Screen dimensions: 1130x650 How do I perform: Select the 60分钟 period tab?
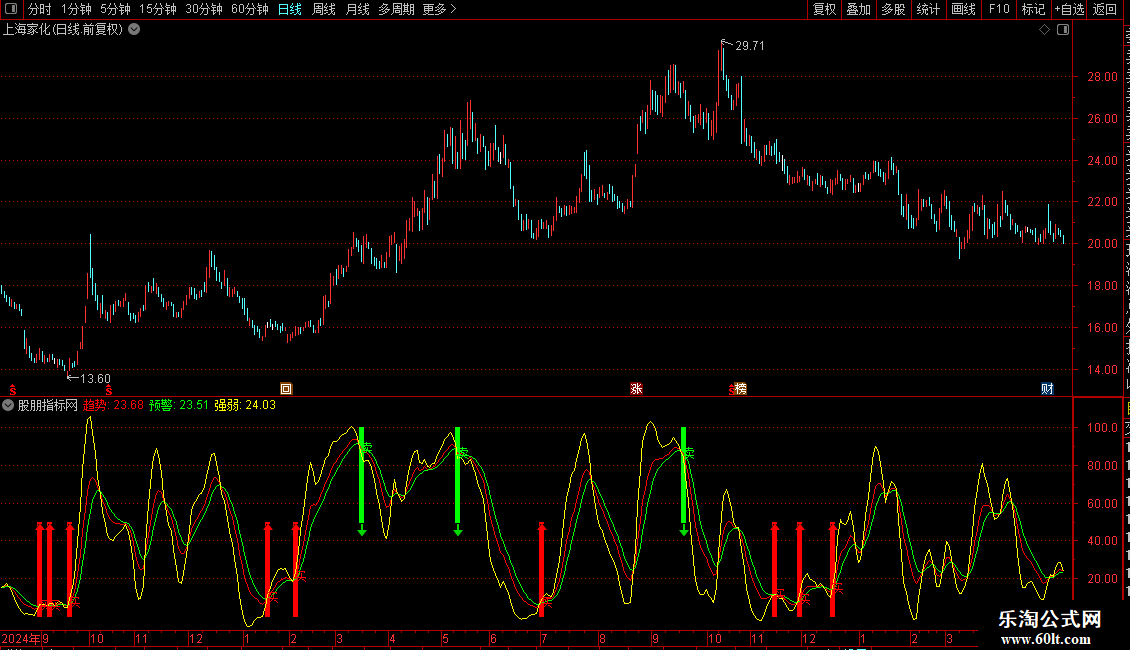click(x=250, y=9)
